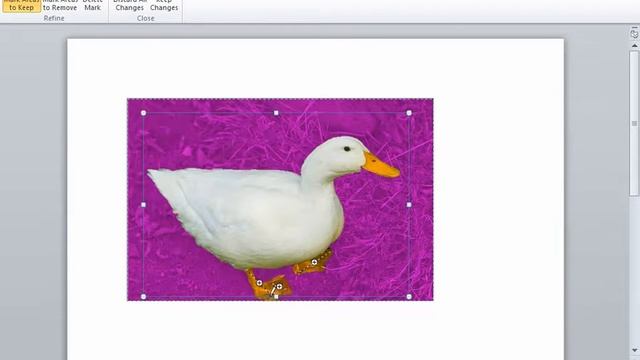Click the left-middle marquee handle
This screenshot has width=640, height=360.
[x=143, y=204]
